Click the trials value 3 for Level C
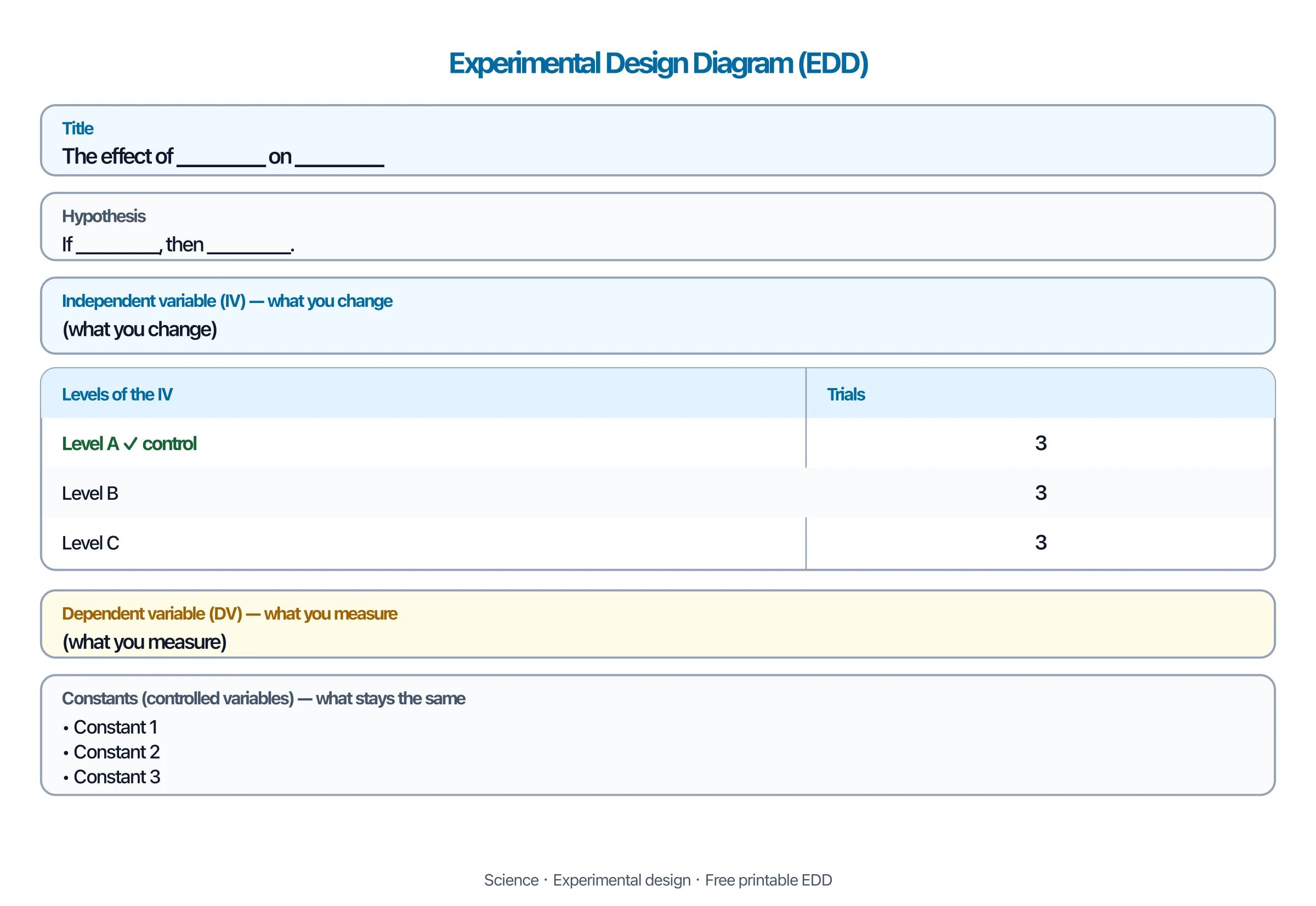 click(1041, 543)
